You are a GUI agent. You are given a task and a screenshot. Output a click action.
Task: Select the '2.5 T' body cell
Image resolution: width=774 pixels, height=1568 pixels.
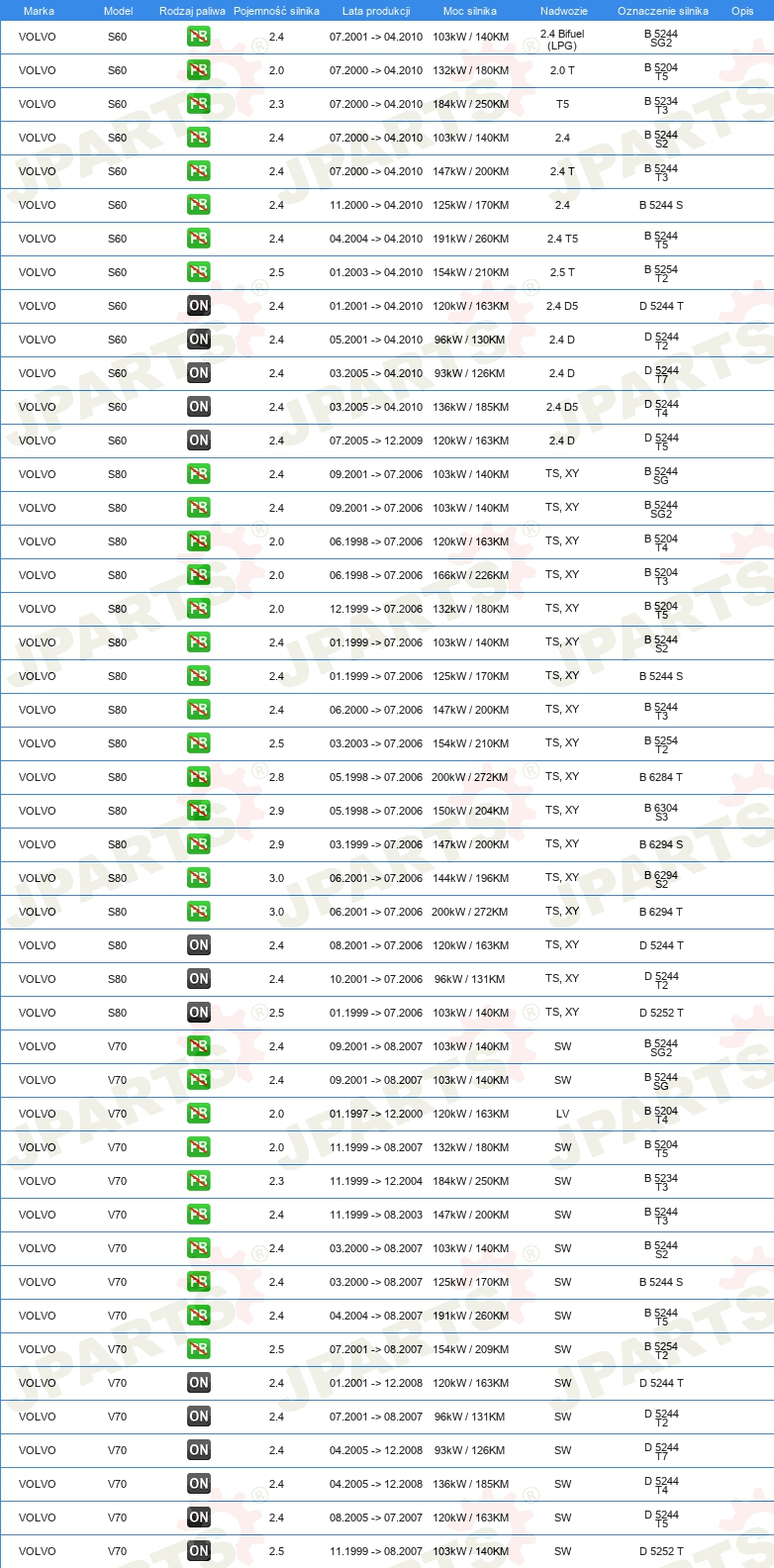562,272
